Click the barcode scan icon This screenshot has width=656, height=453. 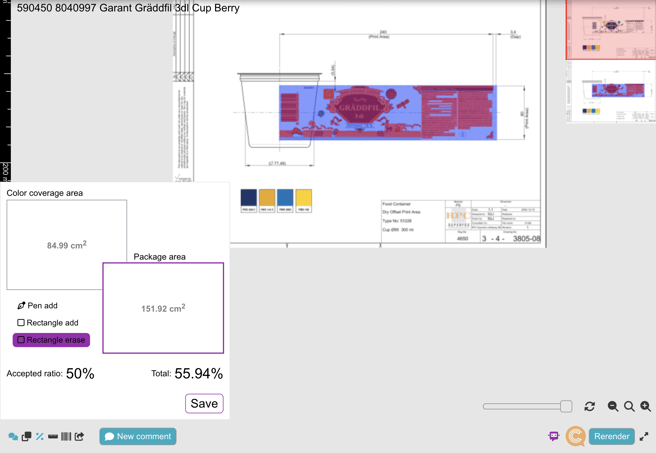66,437
